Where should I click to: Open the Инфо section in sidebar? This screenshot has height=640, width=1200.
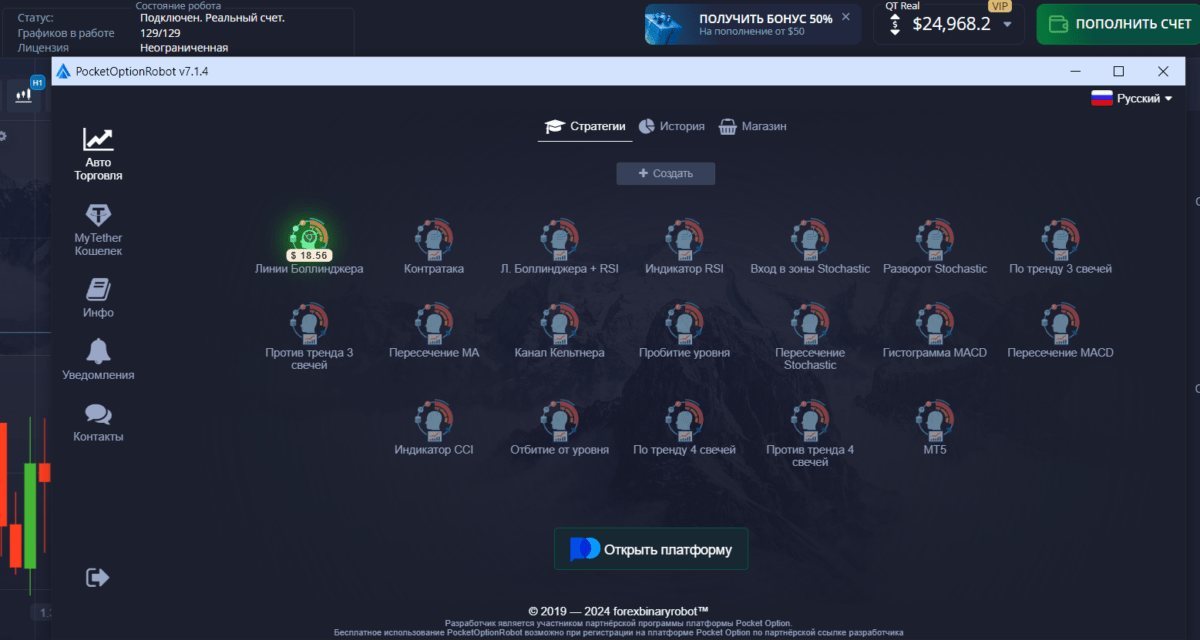click(98, 298)
